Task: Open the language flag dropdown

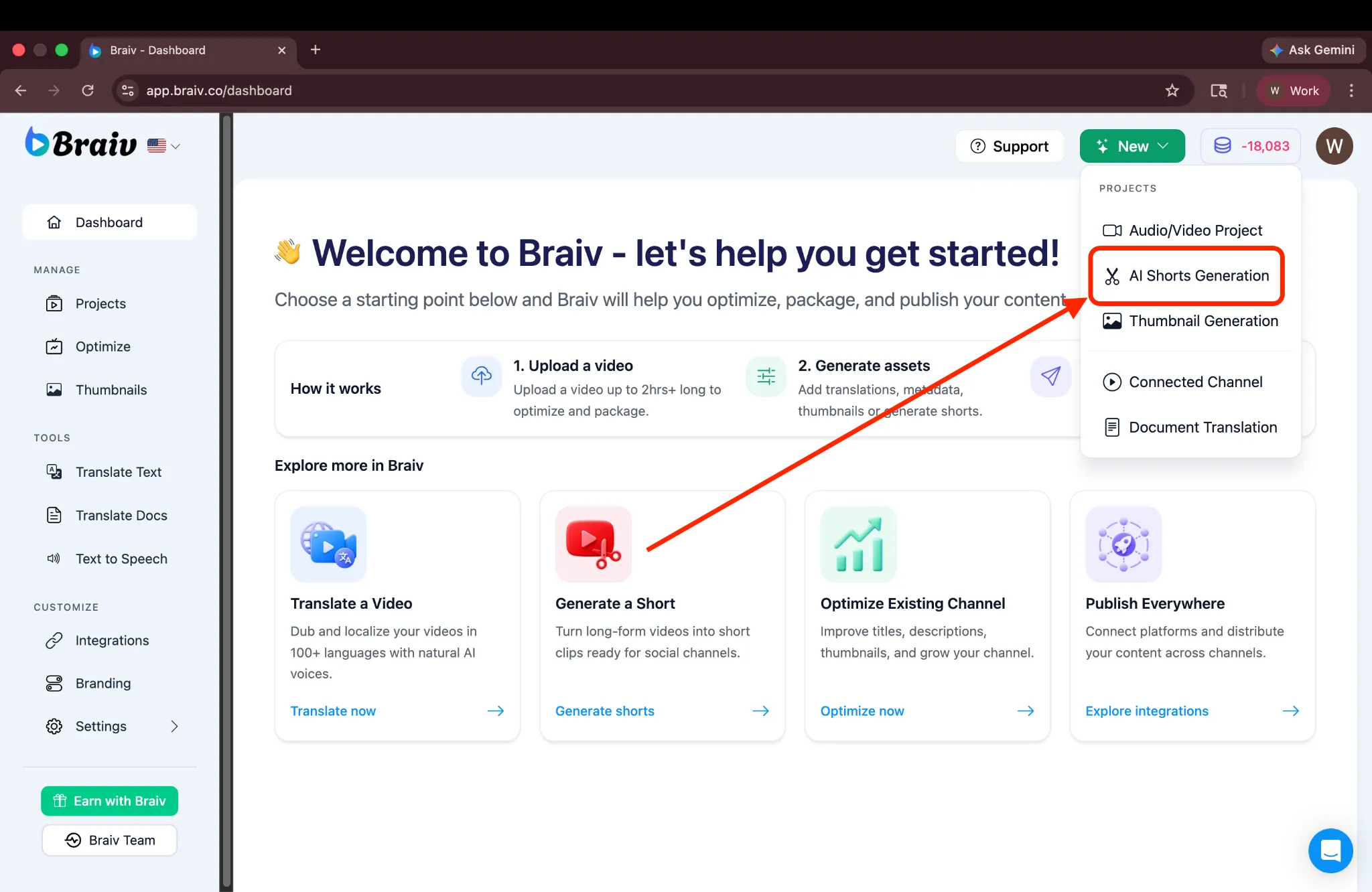Action: pos(163,145)
